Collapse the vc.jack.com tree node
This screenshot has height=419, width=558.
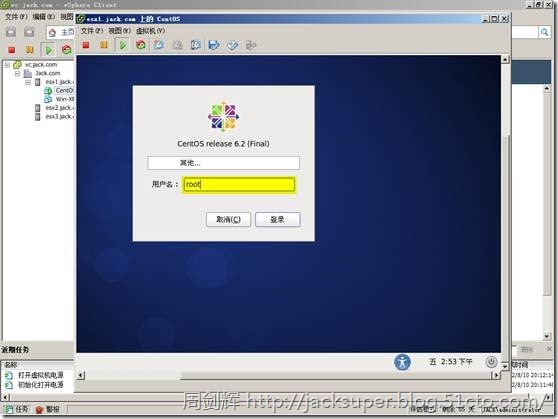pyautogui.click(x=7, y=65)
